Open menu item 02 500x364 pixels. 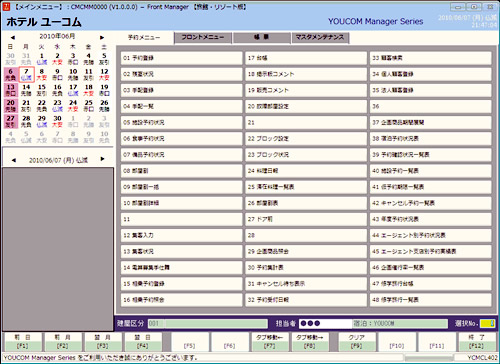(x=181, y=74)
